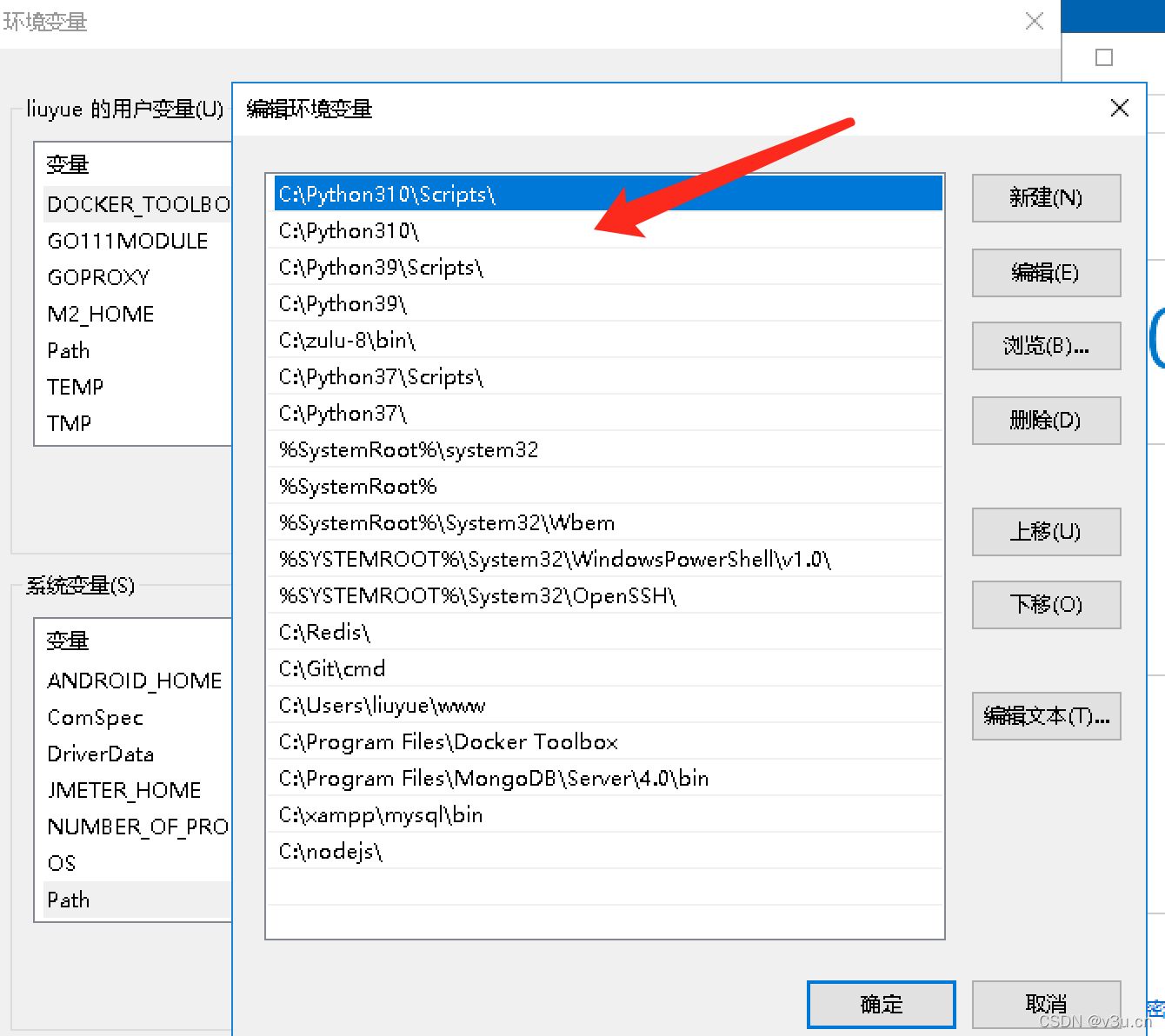Image resolution: width=1165 pixels, height=1036 pixels.
Task: Confirm with the 确定 button
Action: click(882, 1005)
